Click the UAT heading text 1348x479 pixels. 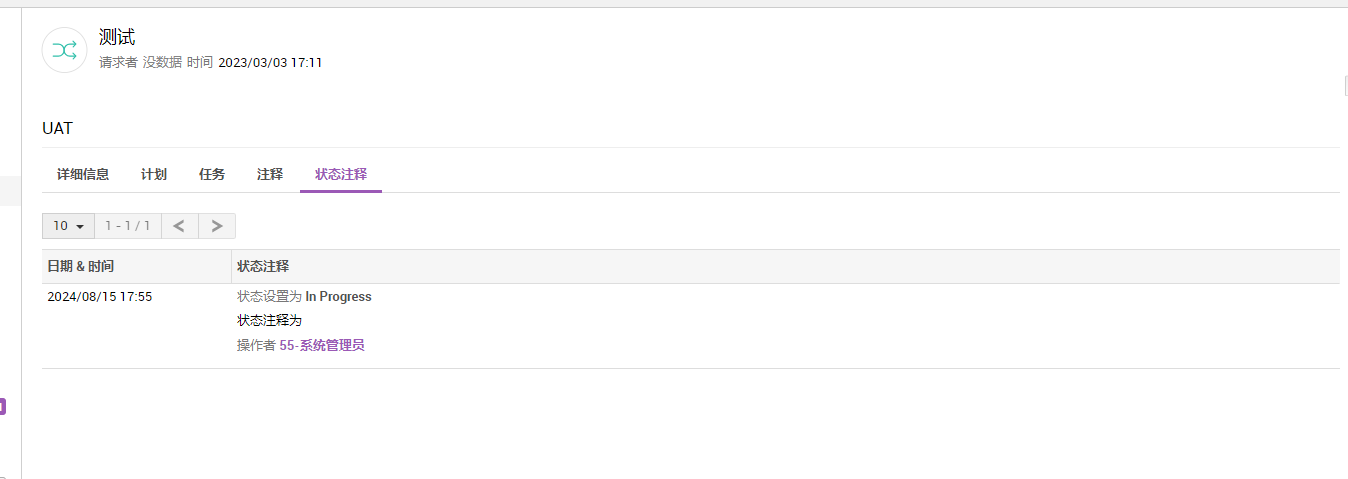[57, 128]
